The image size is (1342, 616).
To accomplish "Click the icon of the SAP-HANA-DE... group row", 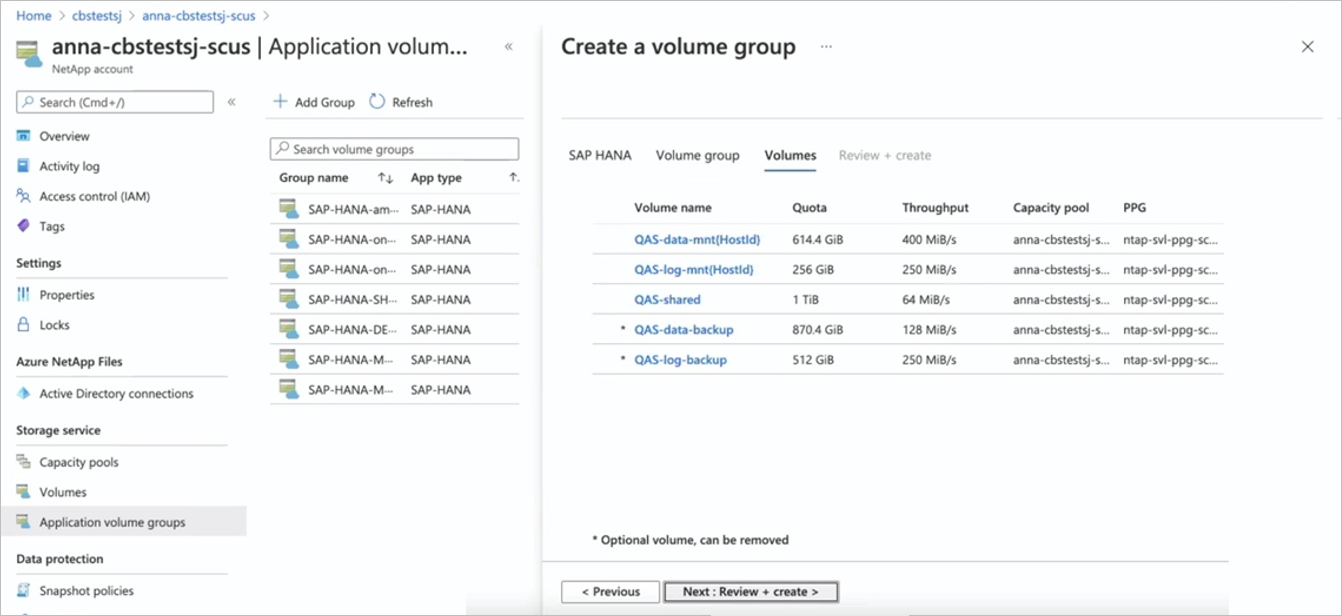I will [289, 329].
